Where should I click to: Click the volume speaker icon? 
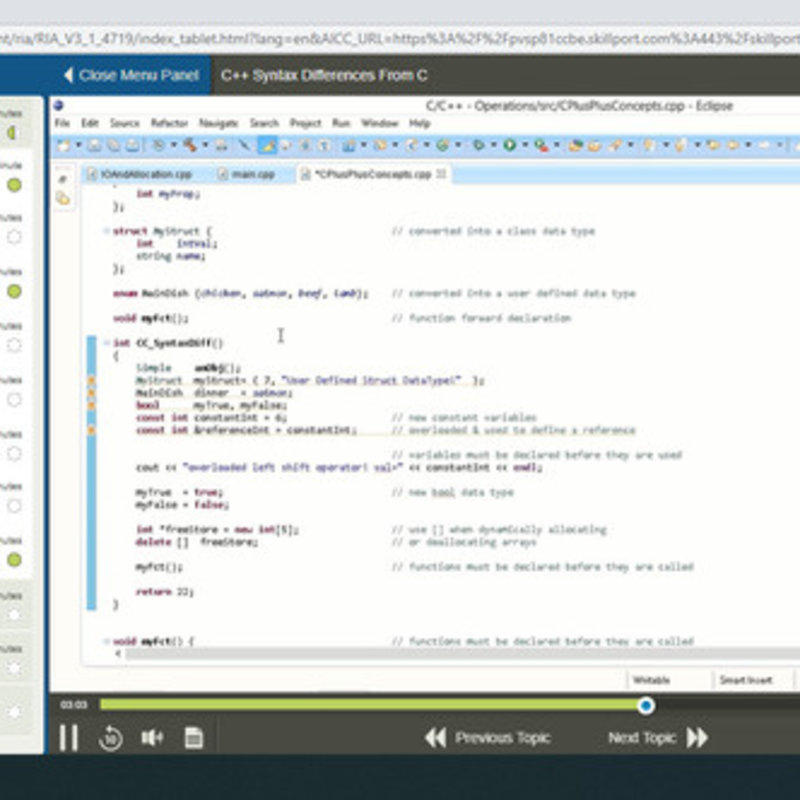point(152,737)
